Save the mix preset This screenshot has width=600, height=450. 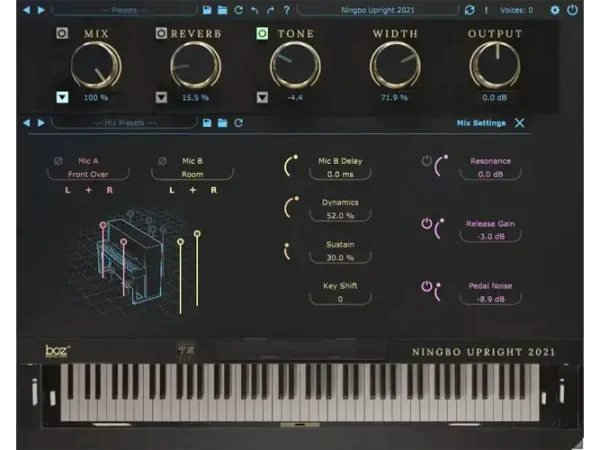pyautogui.click(x=207, y=123)
